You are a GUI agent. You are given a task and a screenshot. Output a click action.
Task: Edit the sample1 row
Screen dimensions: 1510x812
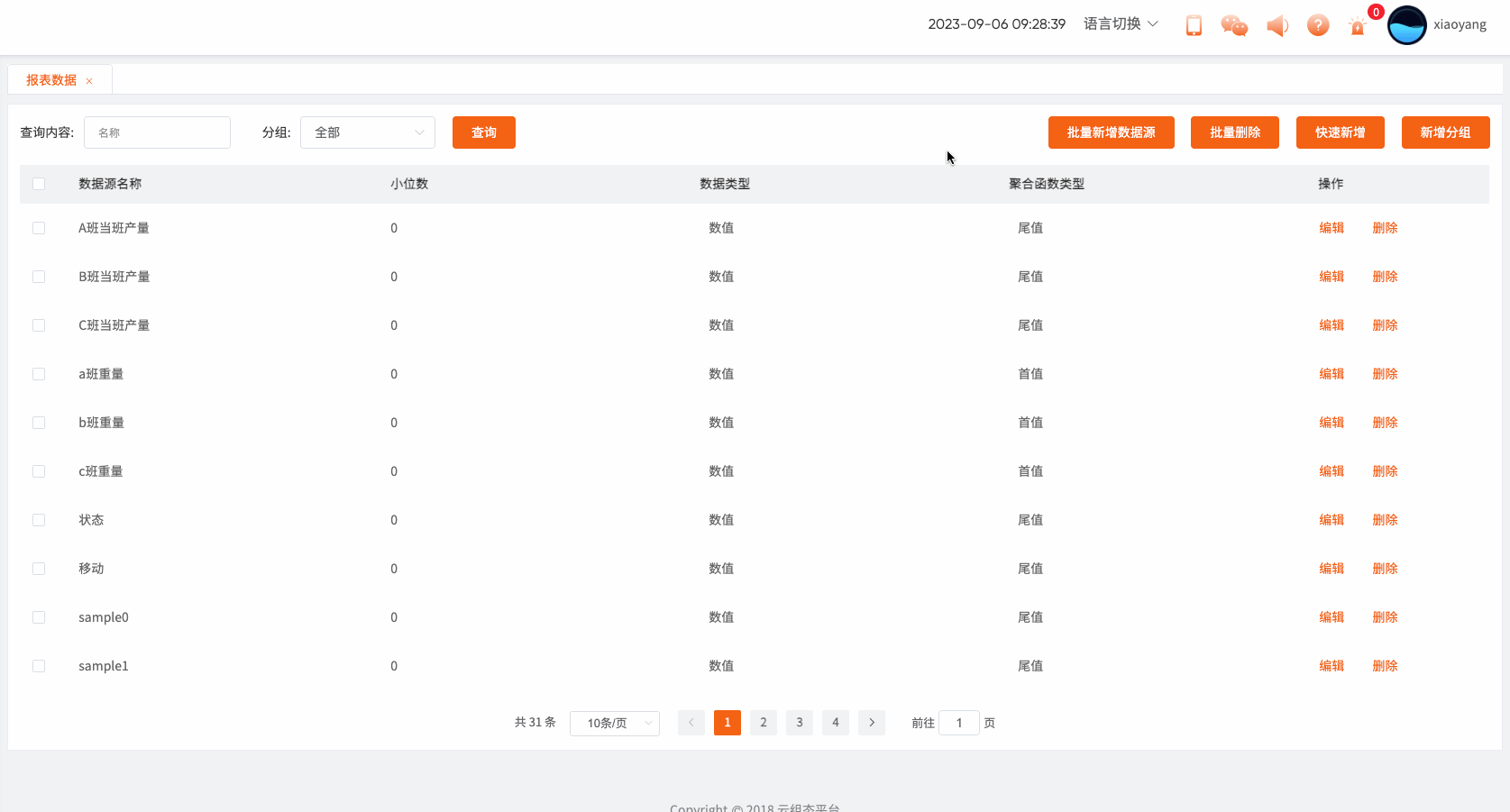click(1332, 666)
